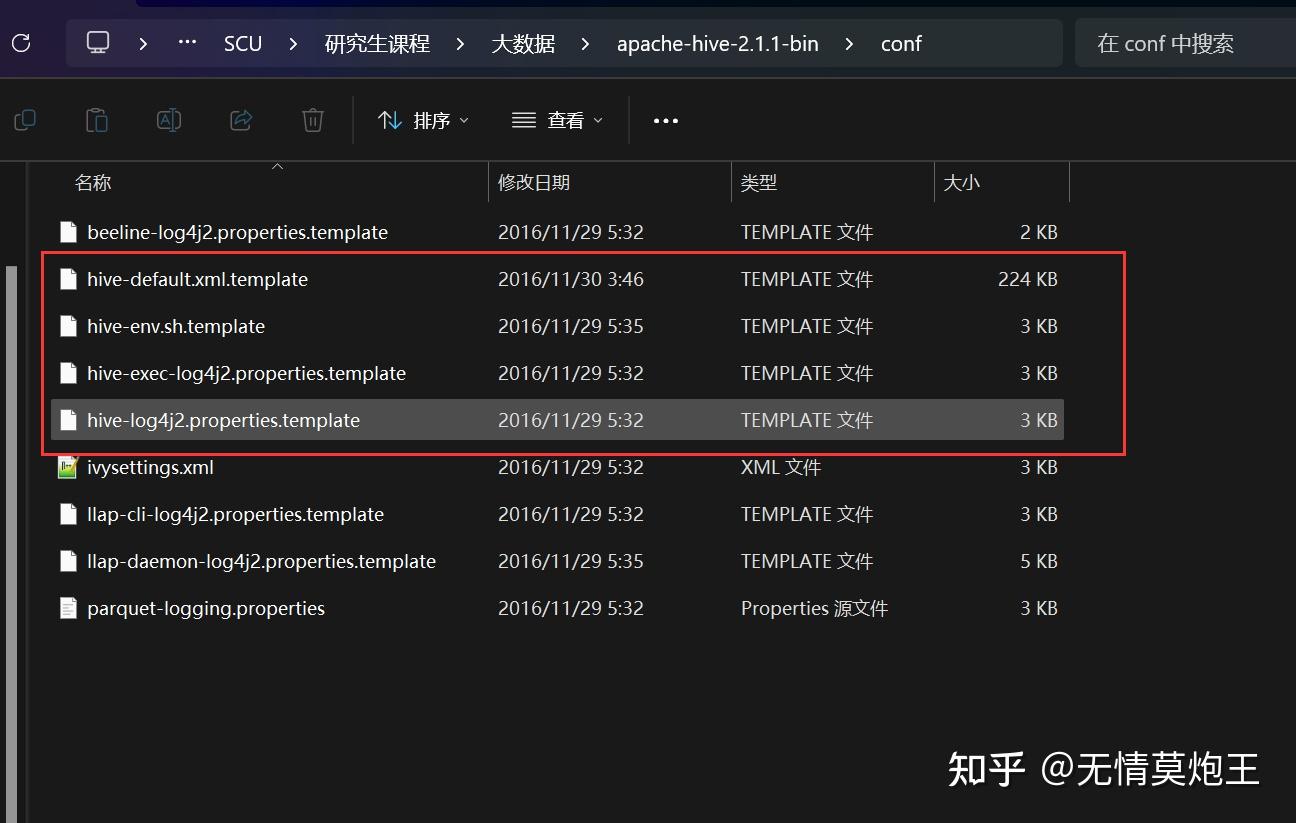Expand the 查看 view dropdown

557,120
